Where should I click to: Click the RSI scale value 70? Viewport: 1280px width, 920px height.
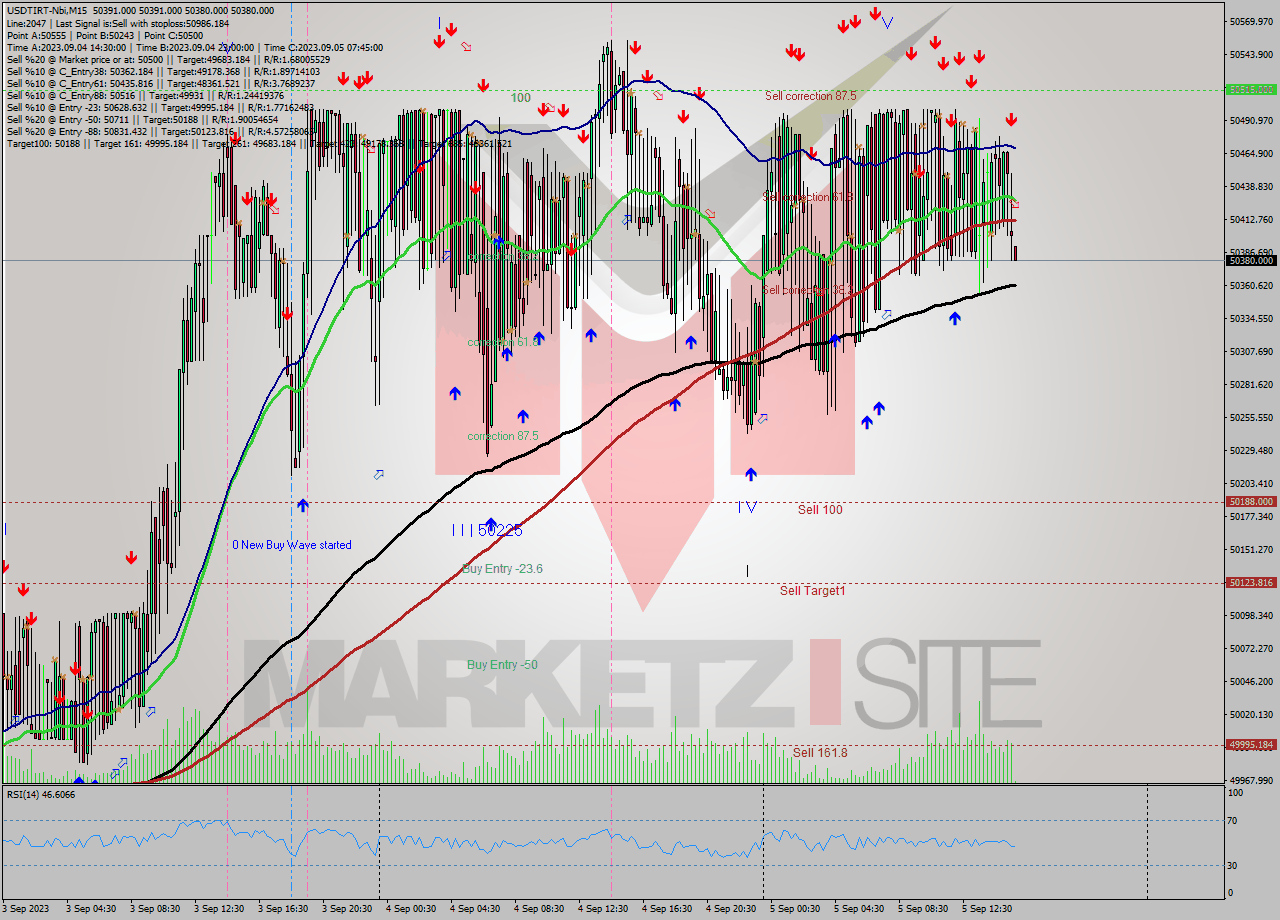point(1234,821)
